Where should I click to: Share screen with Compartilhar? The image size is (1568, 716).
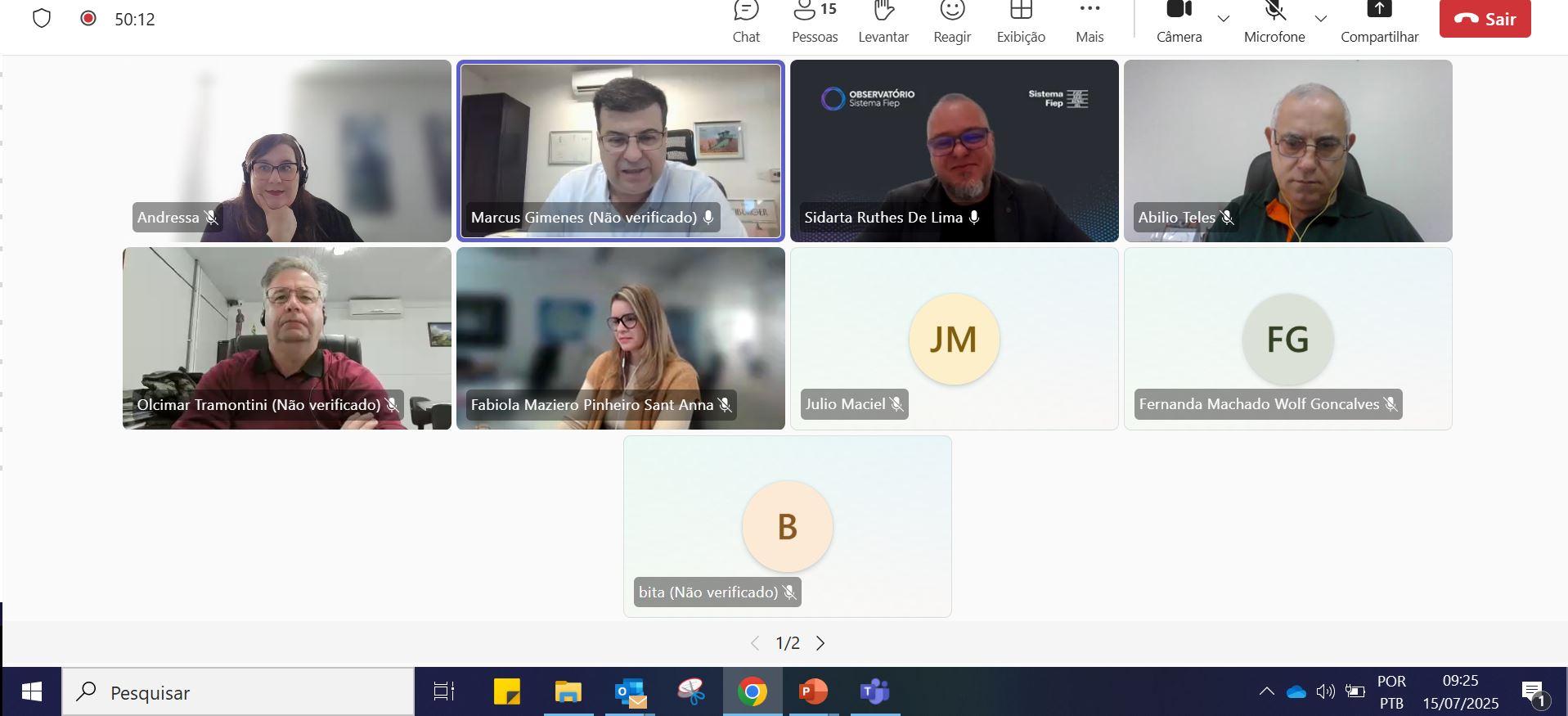click(x=1379, y=21)
